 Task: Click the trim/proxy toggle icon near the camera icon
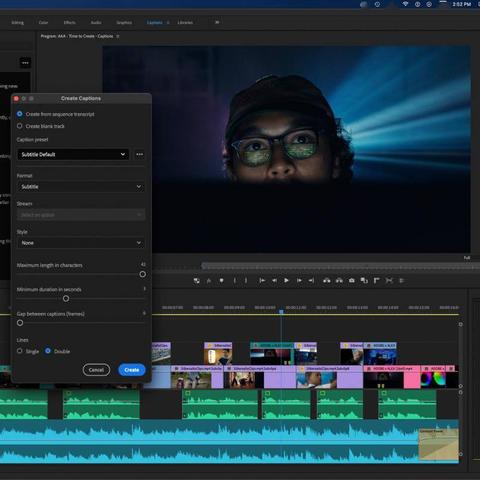tap(376, 280)
